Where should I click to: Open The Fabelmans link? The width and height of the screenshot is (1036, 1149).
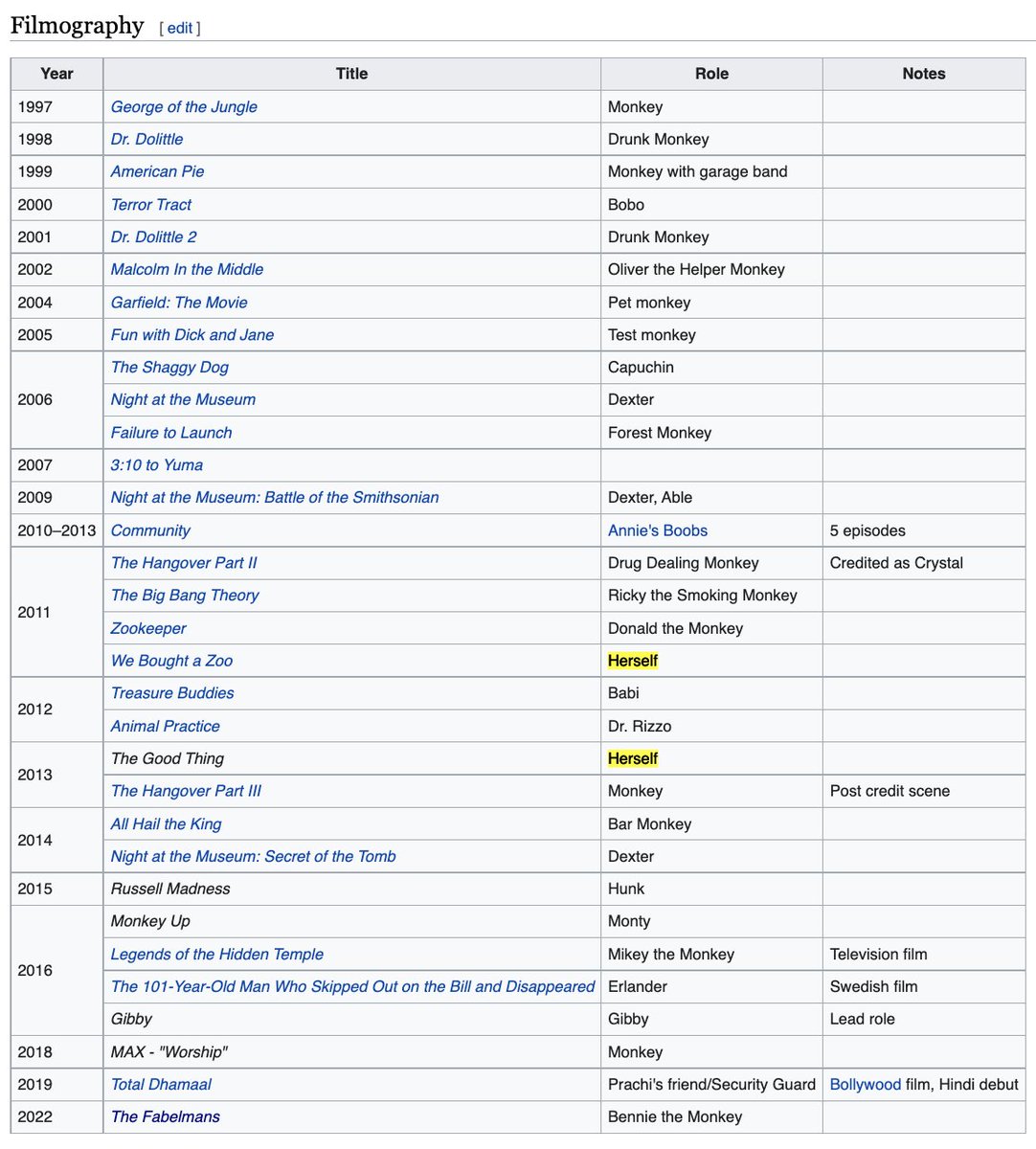pos(166,1116)
